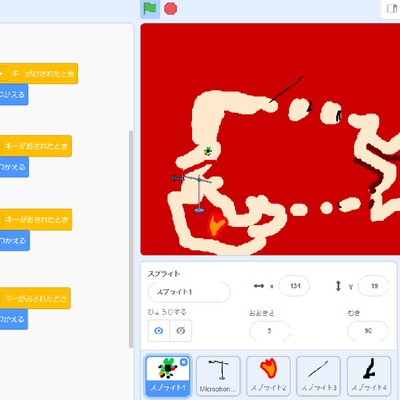
Task: Click the first yellow key-pressed event block
Action: pyautogui.click(x=39, y=73)
